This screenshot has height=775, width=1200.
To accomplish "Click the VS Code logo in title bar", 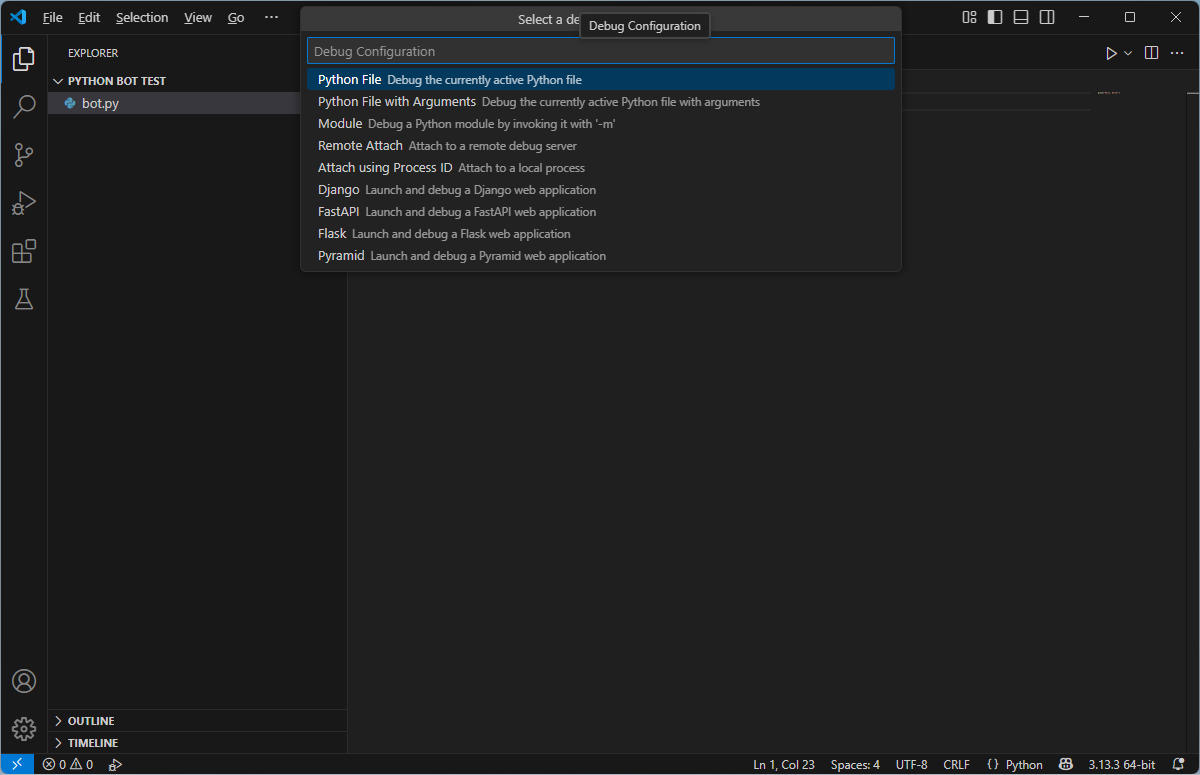I will point(18,17).
